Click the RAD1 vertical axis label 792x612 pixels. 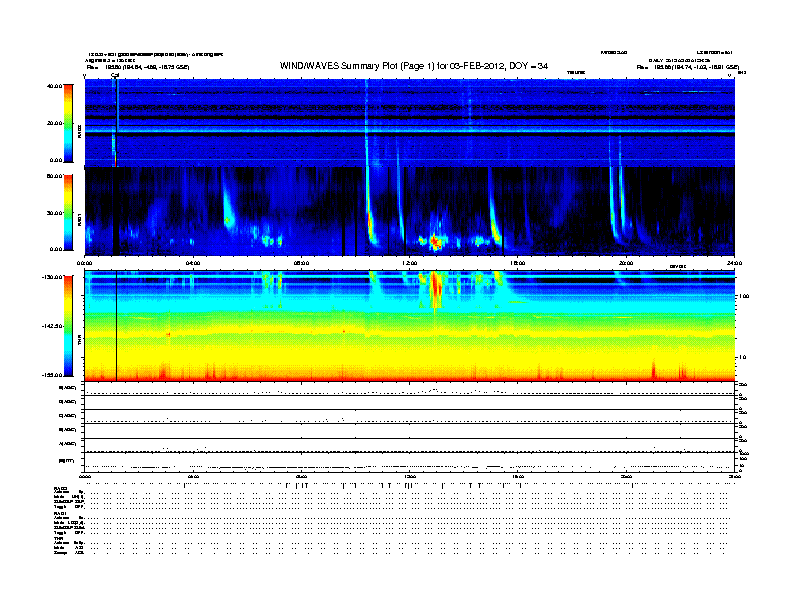click(x=79, y=219)
